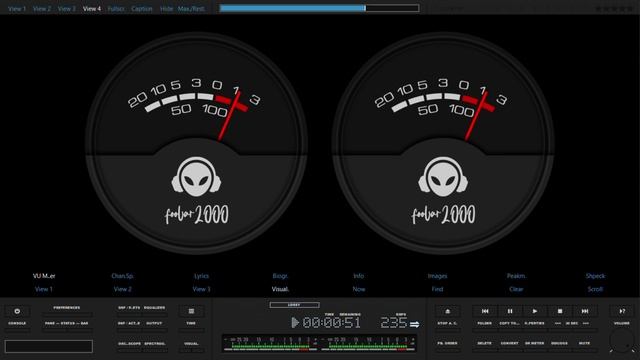Click View 2 in the lower link row

(x=122, y=289)
